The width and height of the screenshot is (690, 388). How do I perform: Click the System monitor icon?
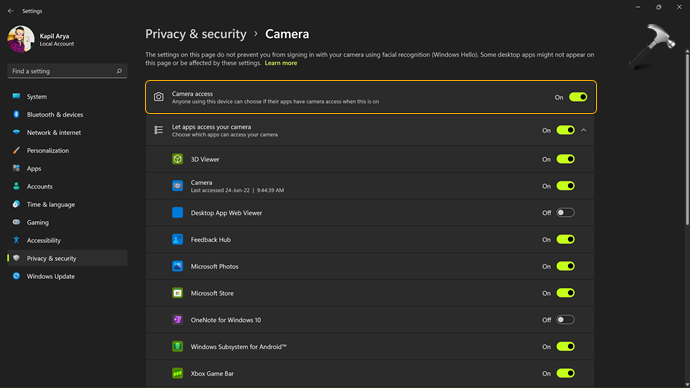pos(16,96)
